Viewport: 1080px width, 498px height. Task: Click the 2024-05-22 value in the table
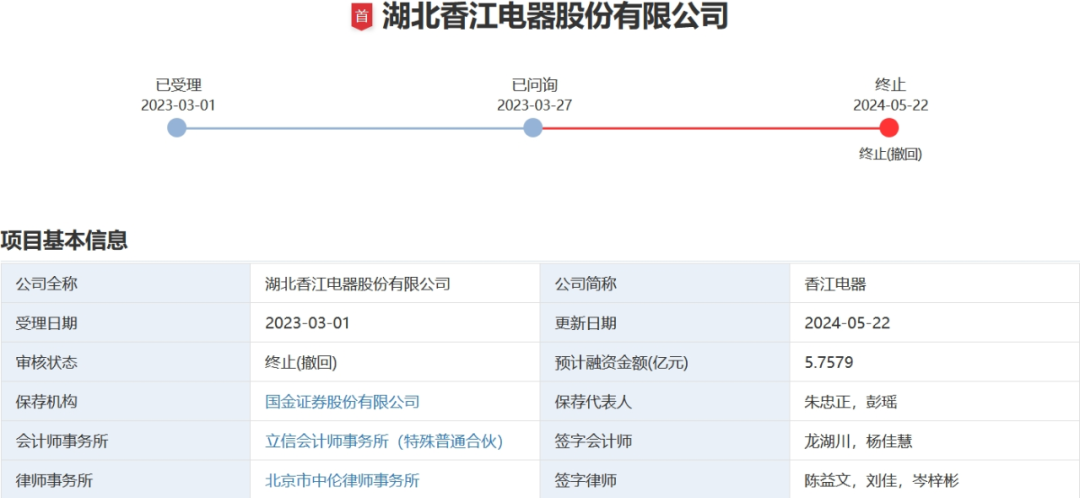tap(847, 323)
